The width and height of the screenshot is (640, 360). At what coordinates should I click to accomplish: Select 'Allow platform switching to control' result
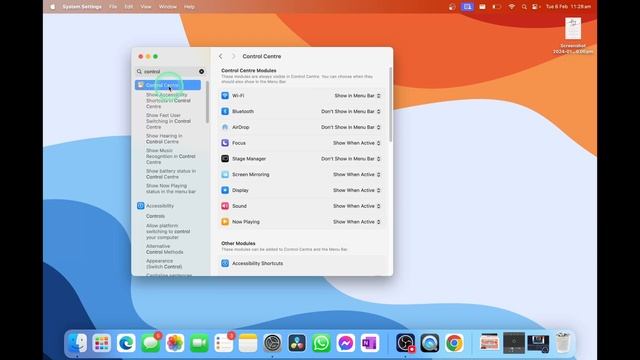168,231
